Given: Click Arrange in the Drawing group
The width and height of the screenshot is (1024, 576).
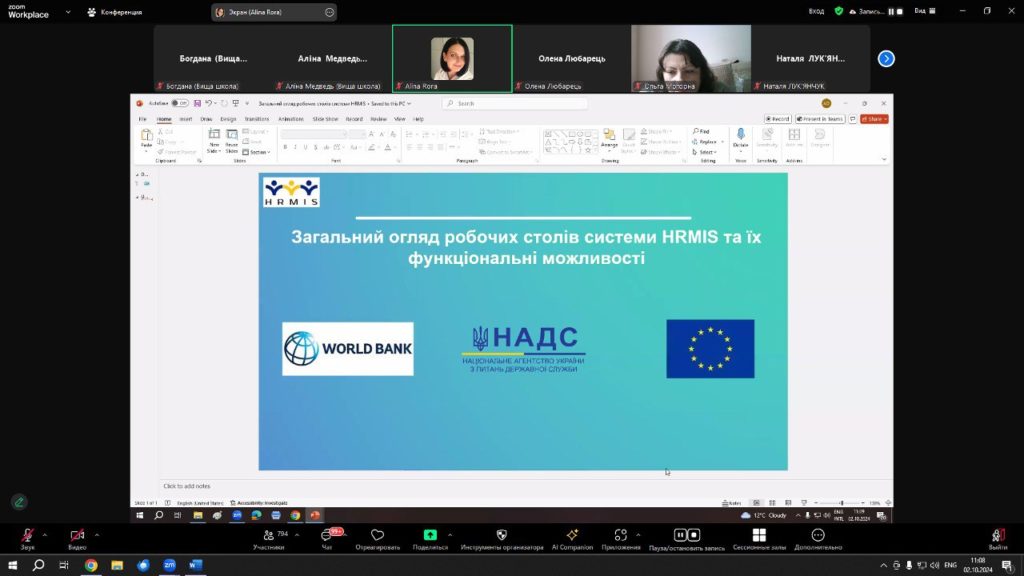Looking at the screenshot, I should [609, 138].
